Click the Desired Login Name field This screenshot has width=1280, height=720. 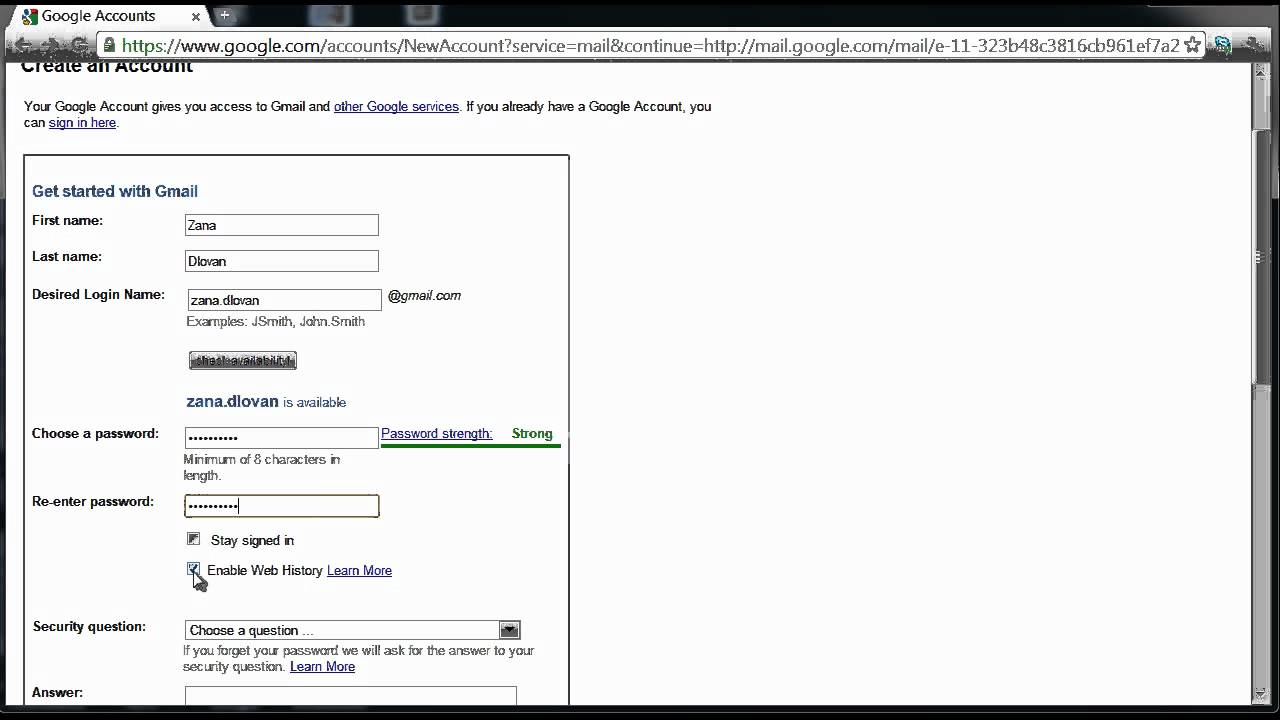[284, 300]
